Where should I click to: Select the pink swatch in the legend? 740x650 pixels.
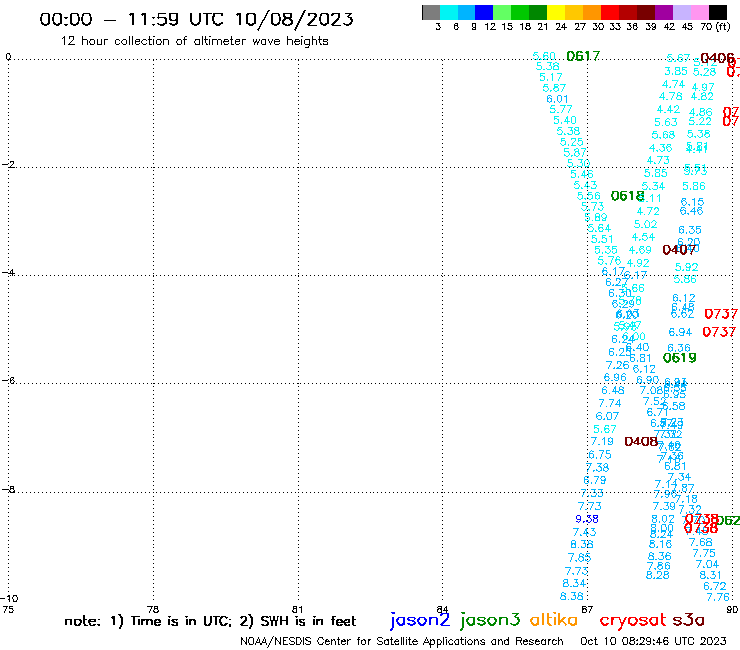[x=700, y=12]
